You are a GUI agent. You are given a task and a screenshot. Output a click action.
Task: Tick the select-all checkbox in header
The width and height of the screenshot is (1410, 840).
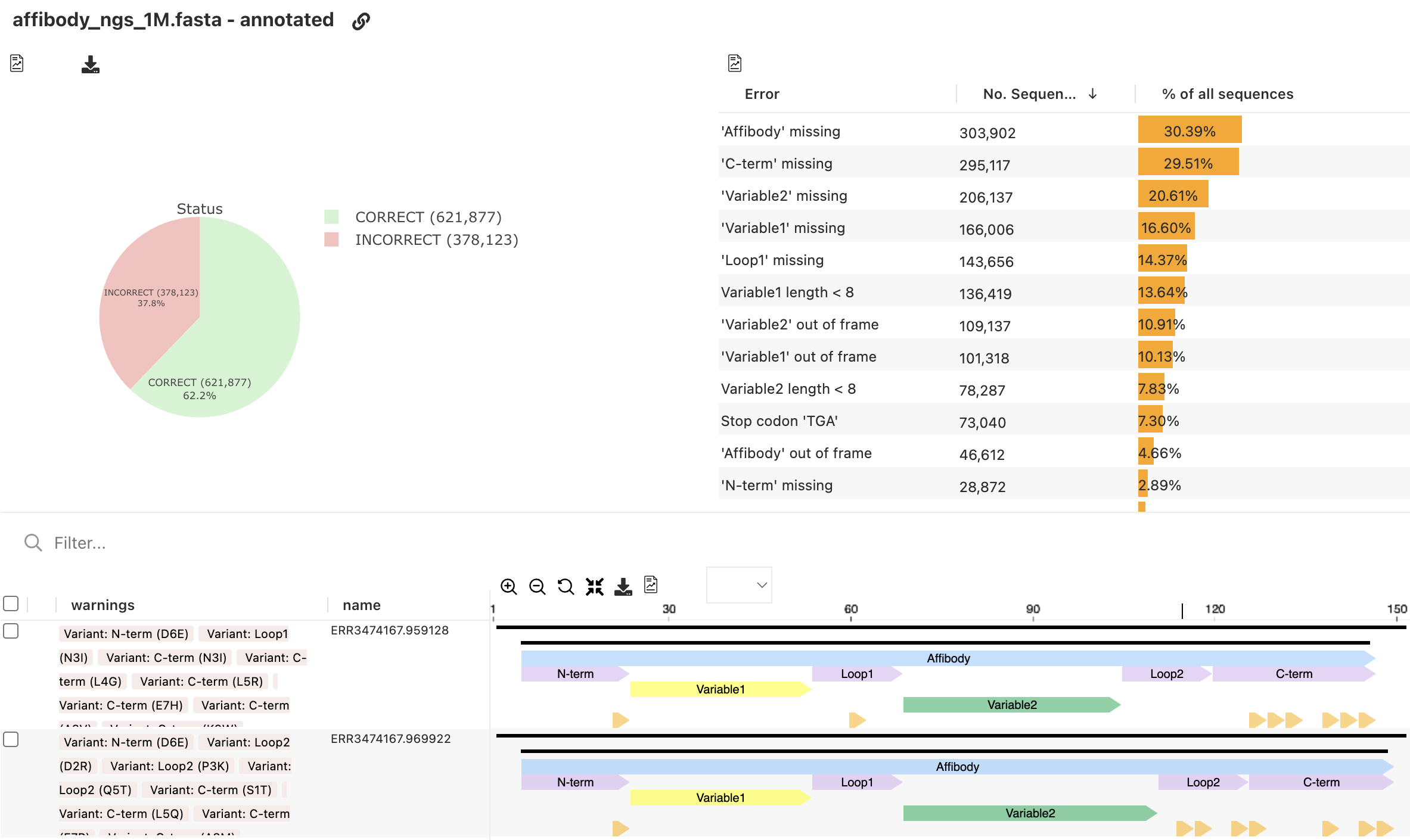click(11, 603)
